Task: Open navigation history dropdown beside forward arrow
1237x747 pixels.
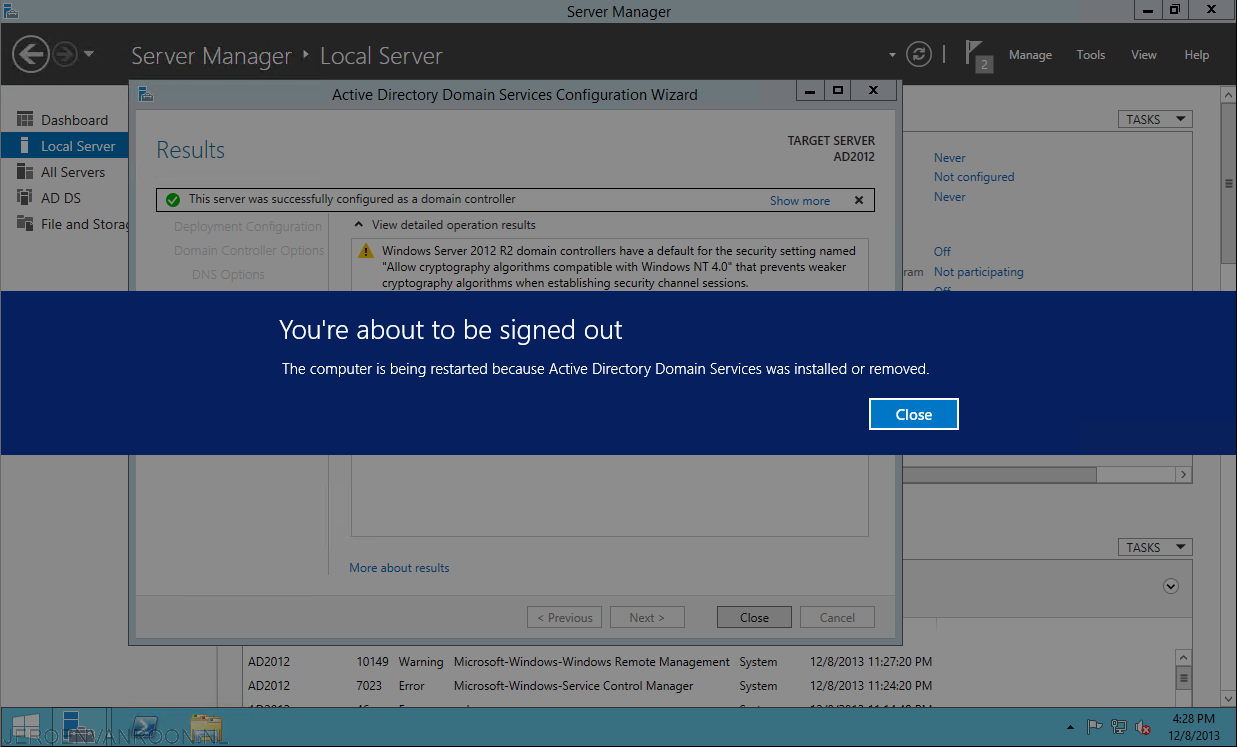Action: point(89,54)
